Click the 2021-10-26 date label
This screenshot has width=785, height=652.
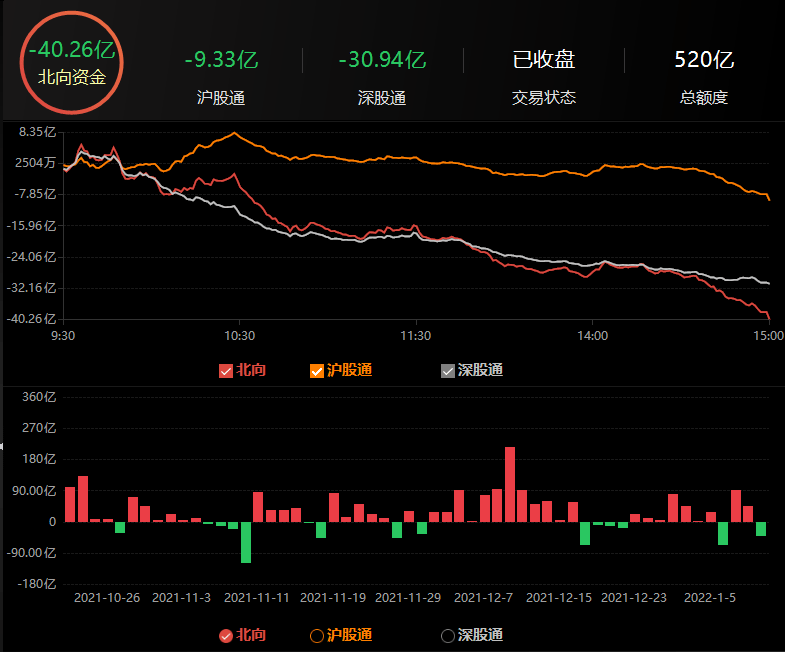click(107, 598)
